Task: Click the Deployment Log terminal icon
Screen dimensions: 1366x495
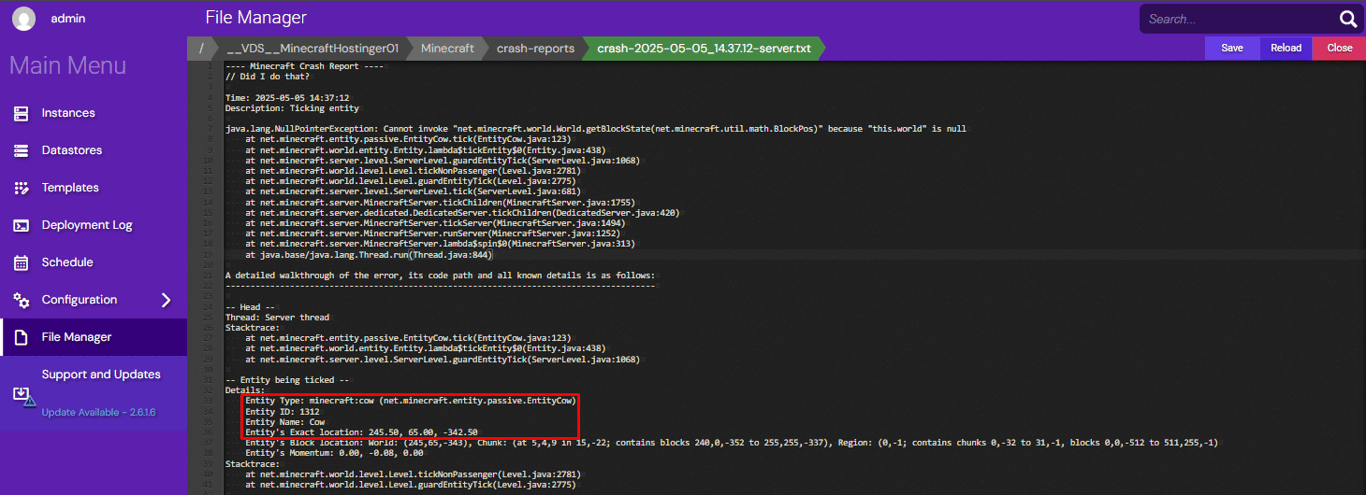Action: [x=21, y=225]
